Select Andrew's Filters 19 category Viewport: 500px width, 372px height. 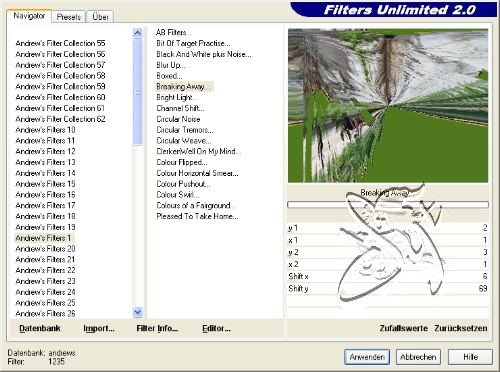pos(45,227)
